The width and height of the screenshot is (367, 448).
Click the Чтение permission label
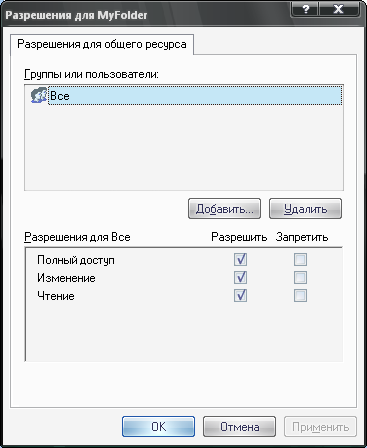[x=56, y=296]
